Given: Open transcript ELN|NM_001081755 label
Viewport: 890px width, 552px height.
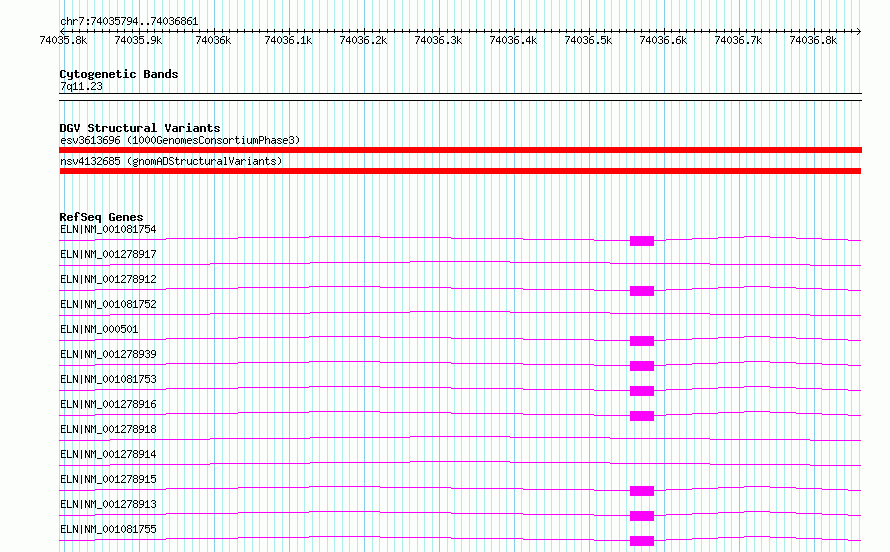Looking at the screenshot, I should [x=108, y=529].
